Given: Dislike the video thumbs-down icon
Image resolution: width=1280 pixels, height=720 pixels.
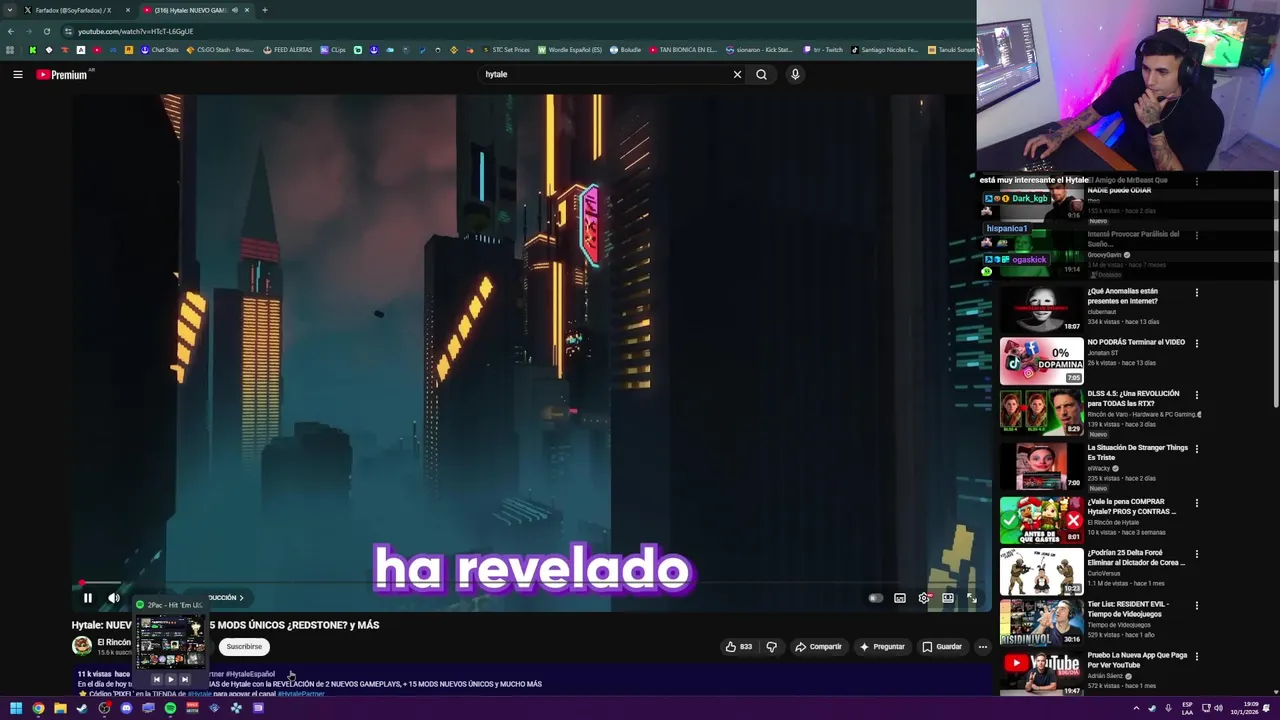Looking at the screenshot, I should tap(771, 647).
